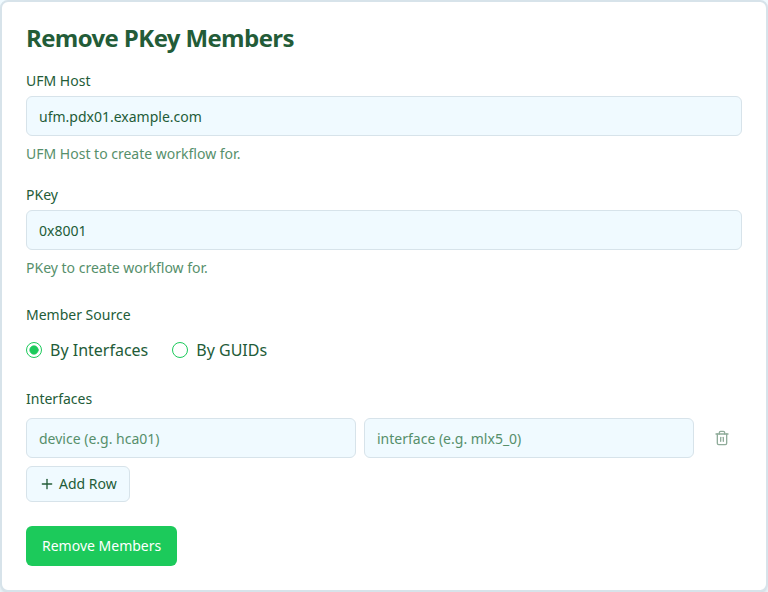Click 'UFM Host to create workflow for.' hint
The height and width of the screenshot is (592, 768).
pos(133,154)
